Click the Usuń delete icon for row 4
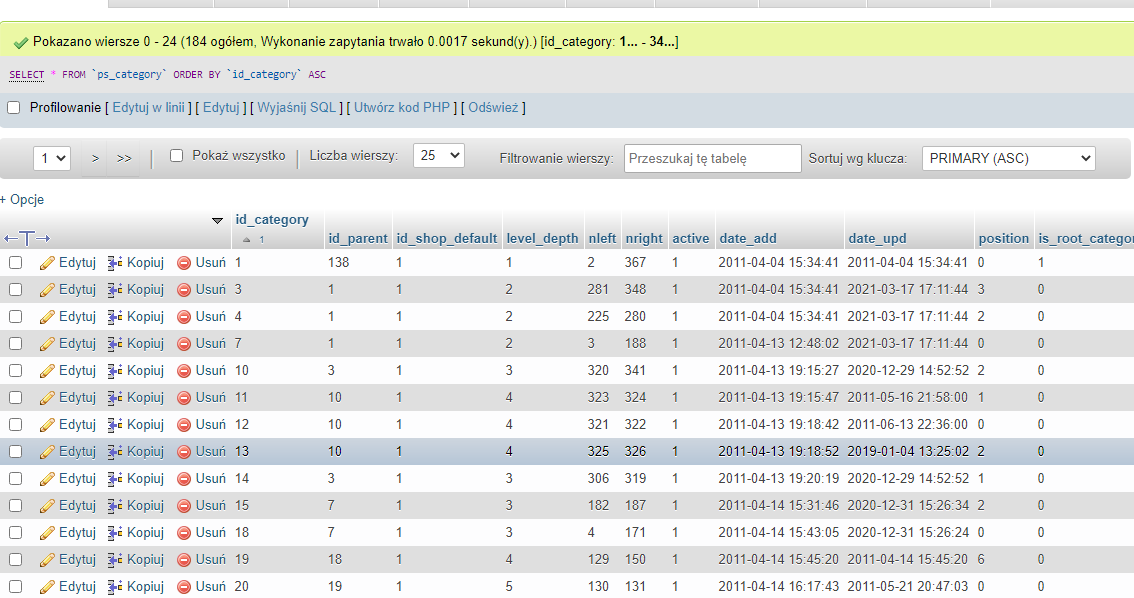Viewport: 1134px width, 598px height. [184, 317]
